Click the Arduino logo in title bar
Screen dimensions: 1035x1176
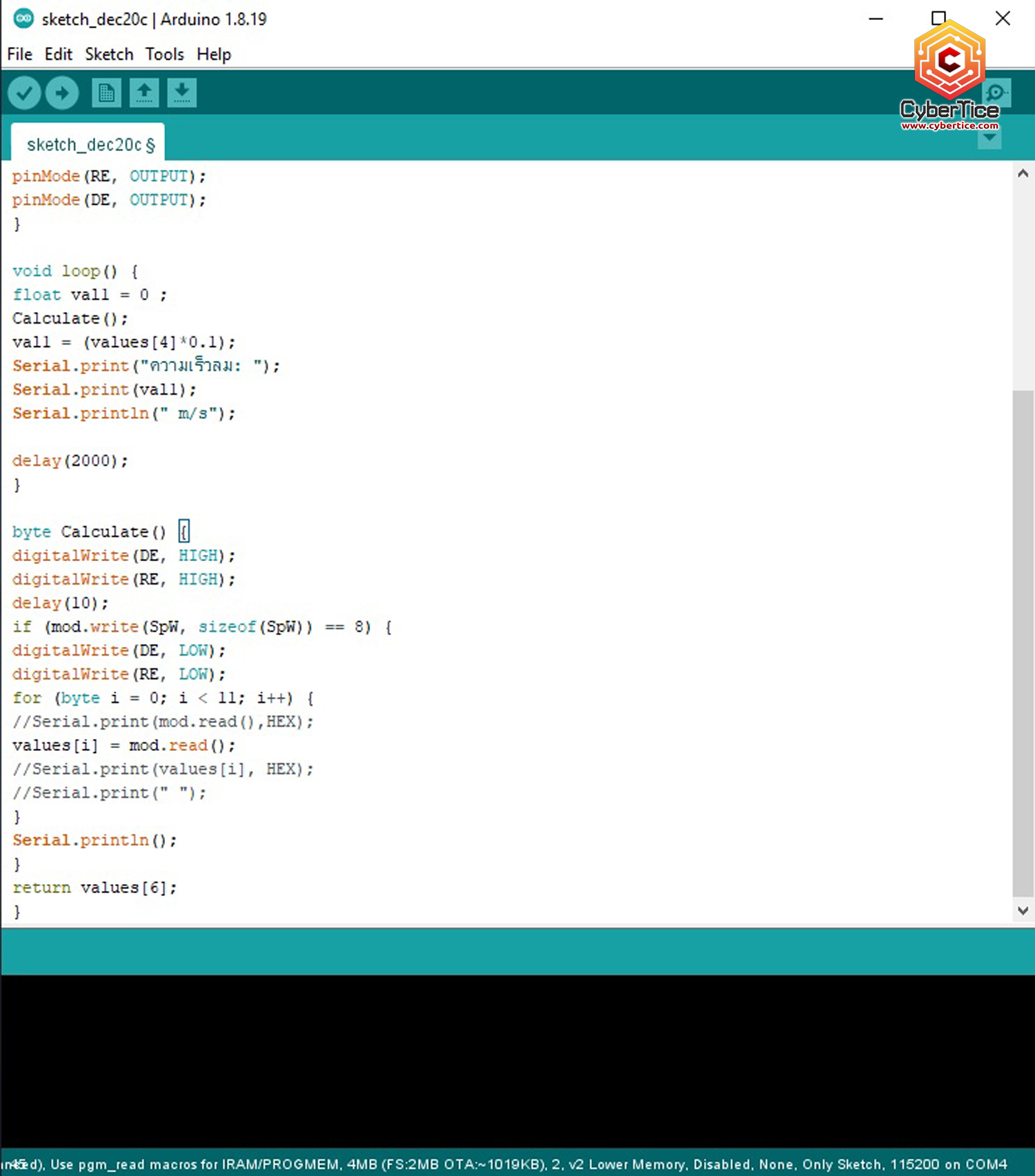(x=23, y=19)
